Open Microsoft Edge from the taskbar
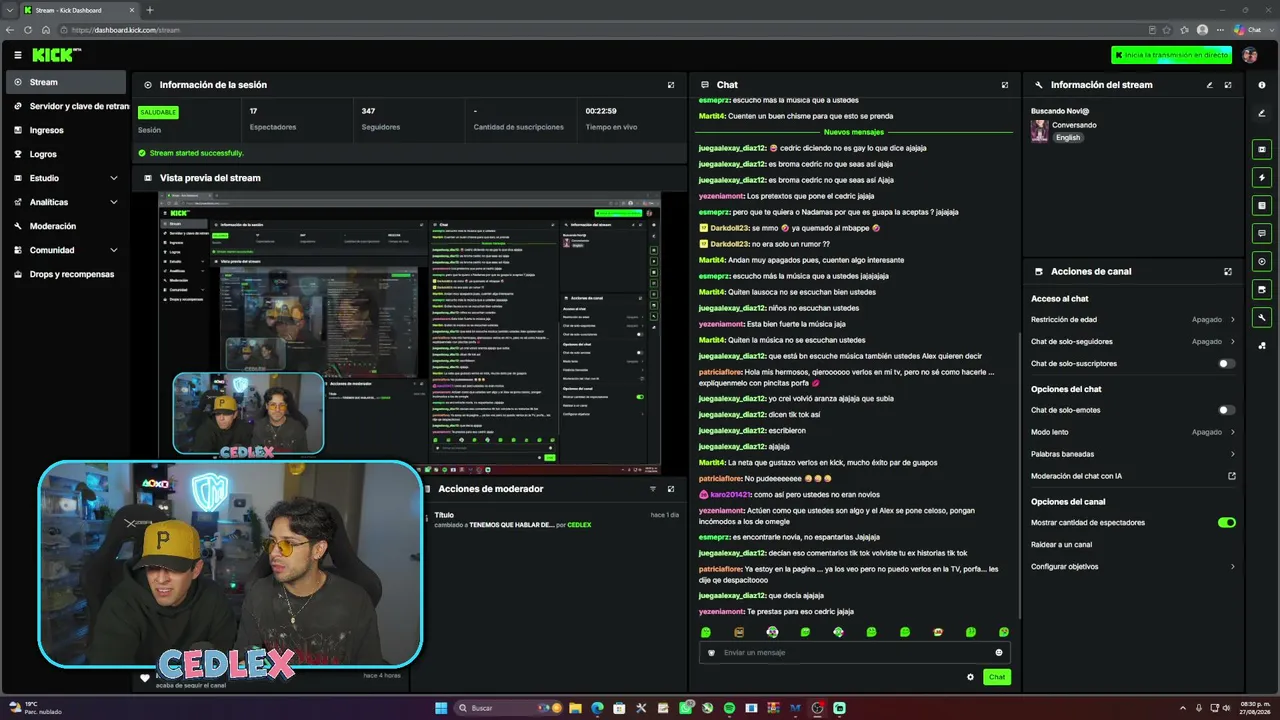The height and width of the screenshot is (720, 1280). pos(597,708)
